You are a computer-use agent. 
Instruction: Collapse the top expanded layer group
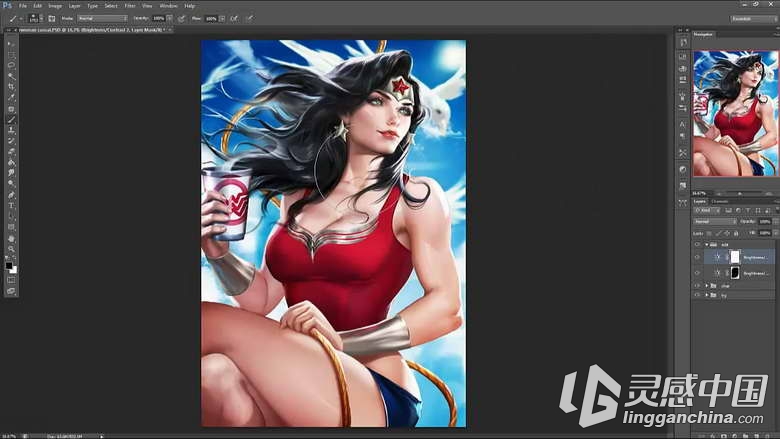pos(706,245)
